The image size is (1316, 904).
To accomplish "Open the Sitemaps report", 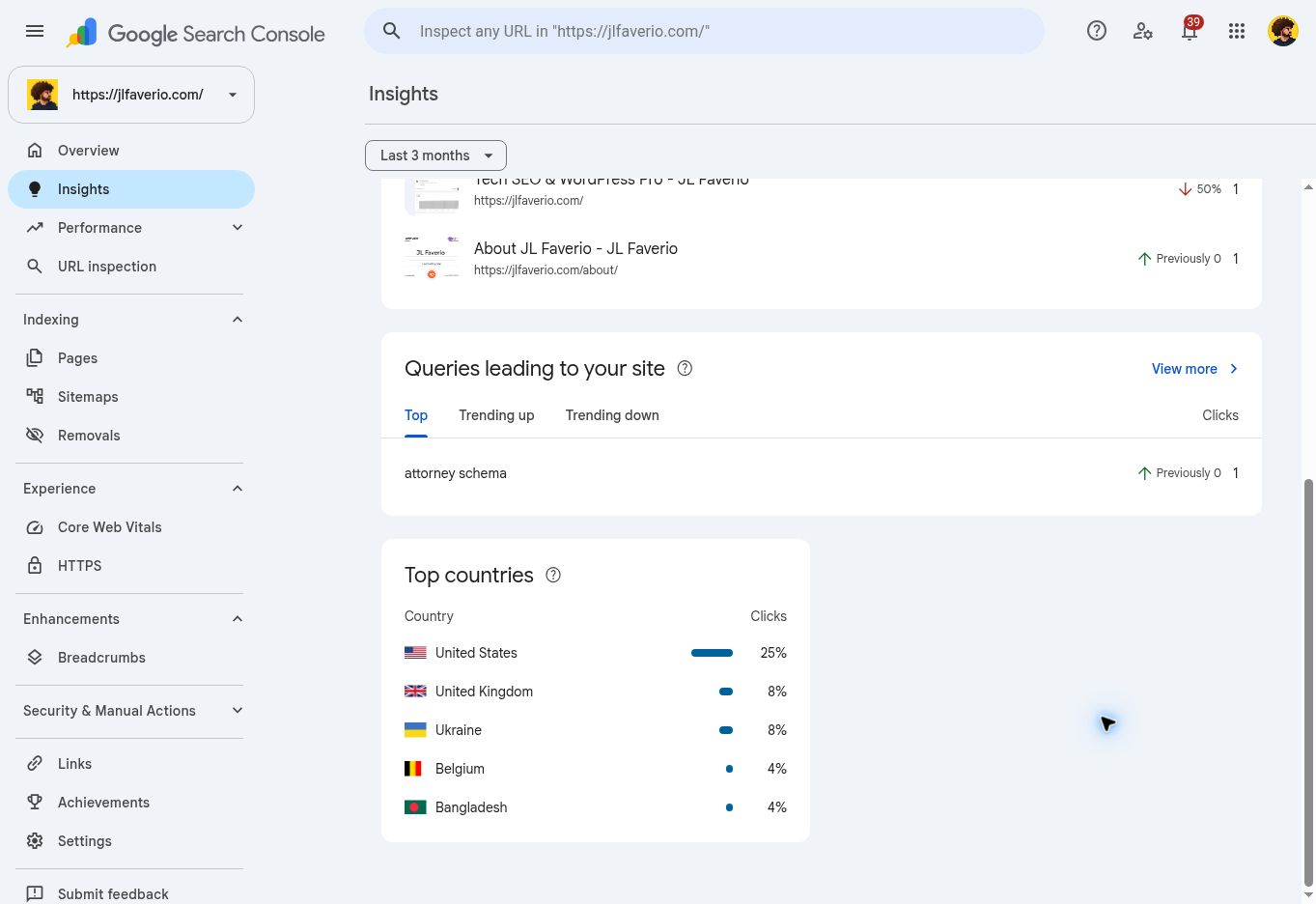I will click(x=131, y=397).
